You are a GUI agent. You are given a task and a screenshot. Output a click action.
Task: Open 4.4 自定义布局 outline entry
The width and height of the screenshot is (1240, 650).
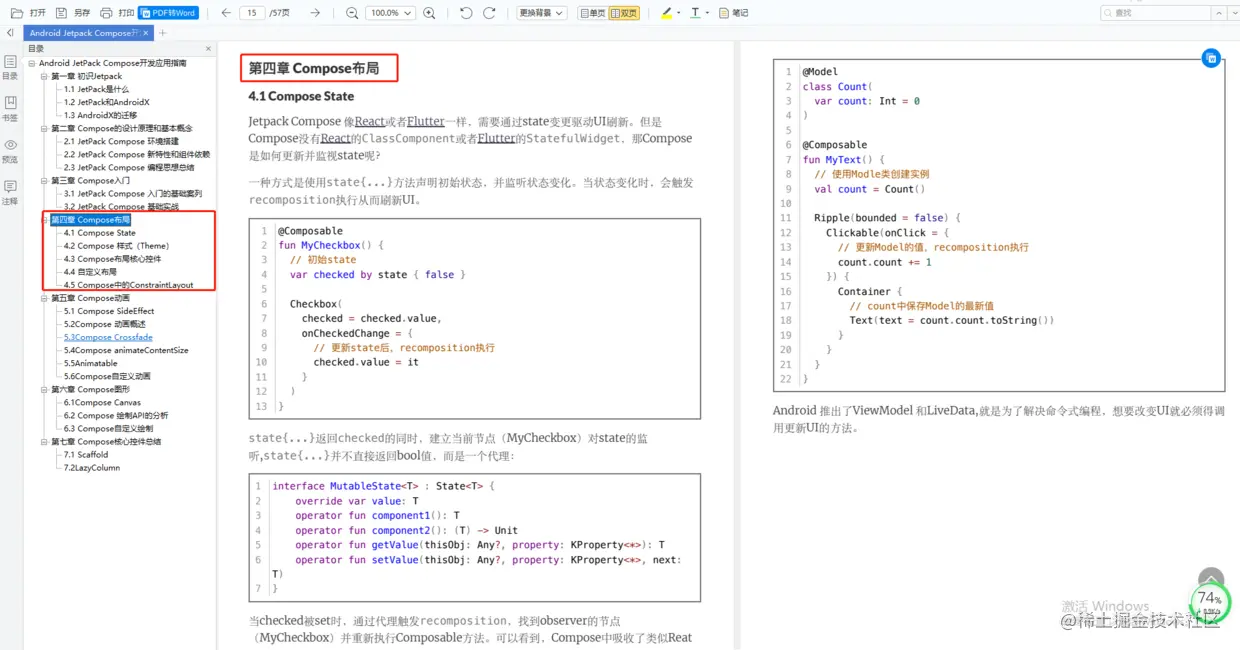pos(90,272)
